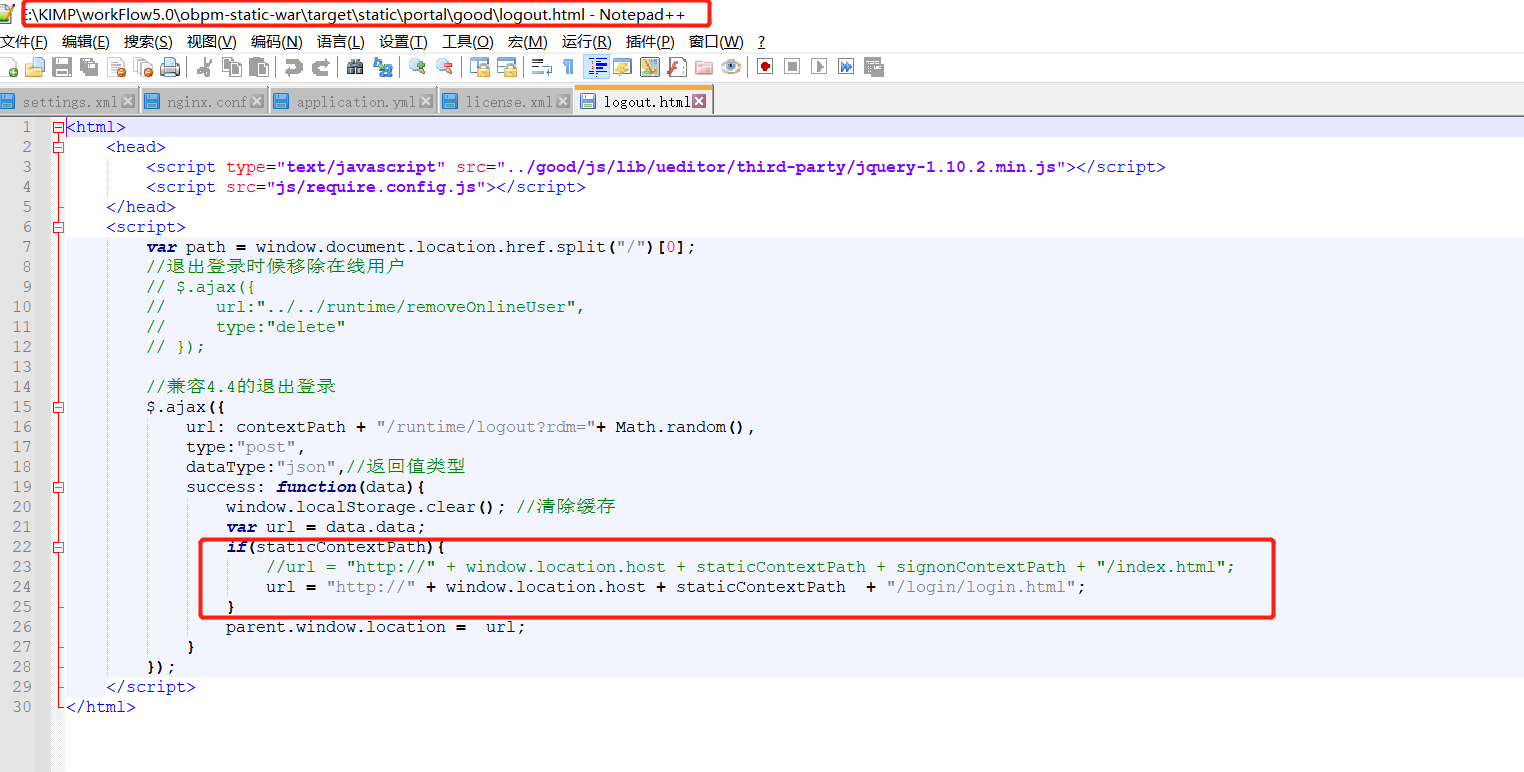Toggle synchronized horizontal scrolling

tap(507, 67)
